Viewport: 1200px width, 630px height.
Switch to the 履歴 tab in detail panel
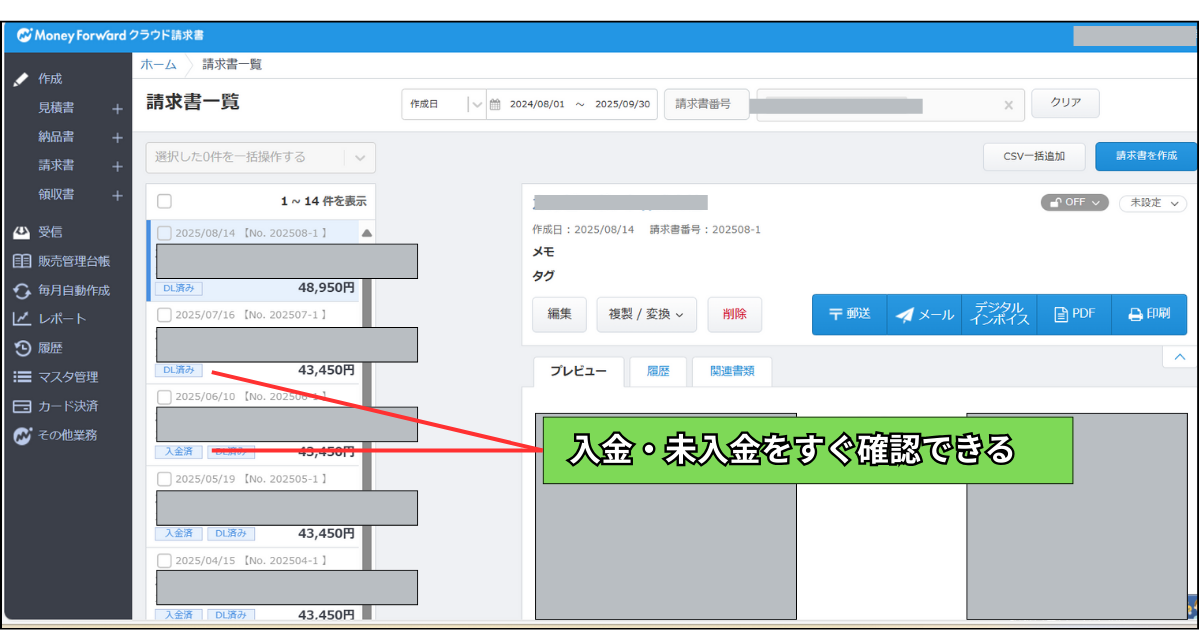click(x=658, y=371)
